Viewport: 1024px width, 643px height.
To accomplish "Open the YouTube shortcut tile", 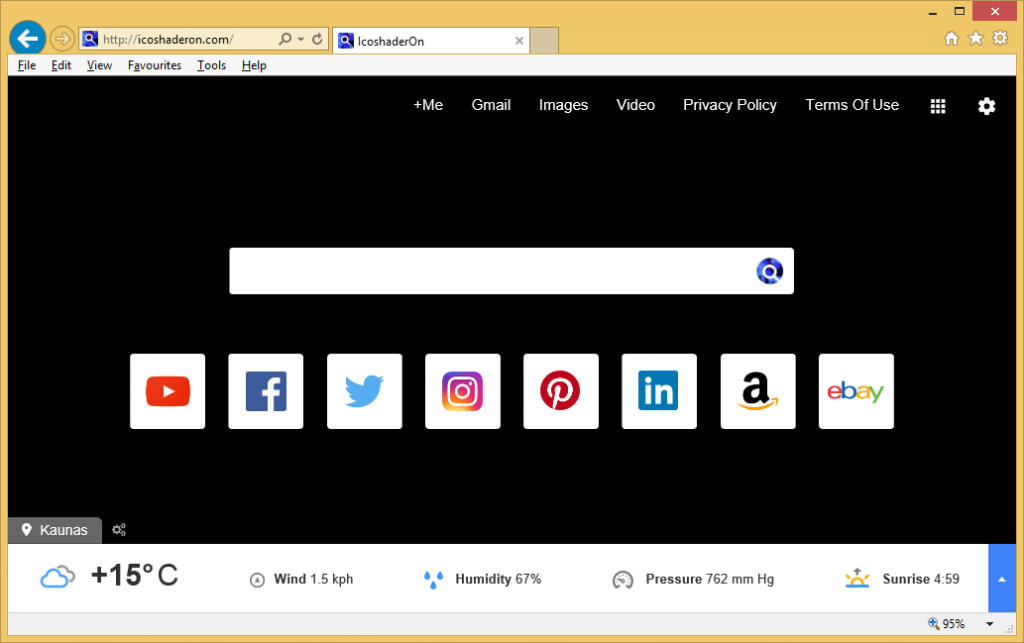I will (167, 391).
